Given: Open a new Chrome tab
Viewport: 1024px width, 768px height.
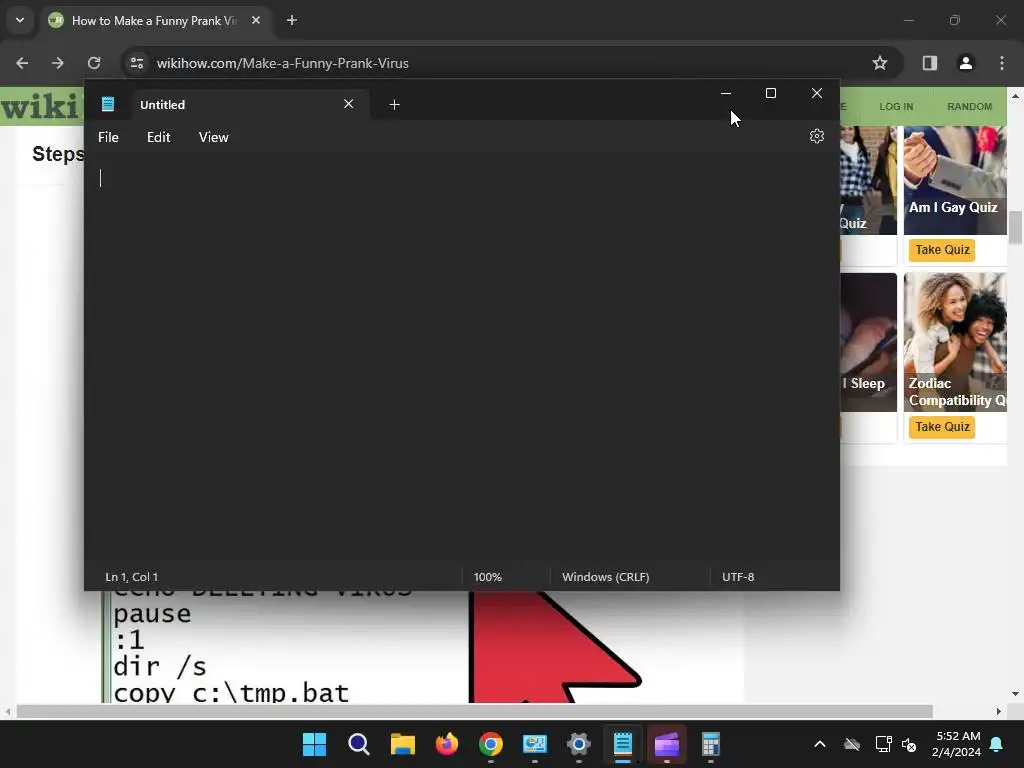Looking at the screenshot, I should tap(292, 20).
